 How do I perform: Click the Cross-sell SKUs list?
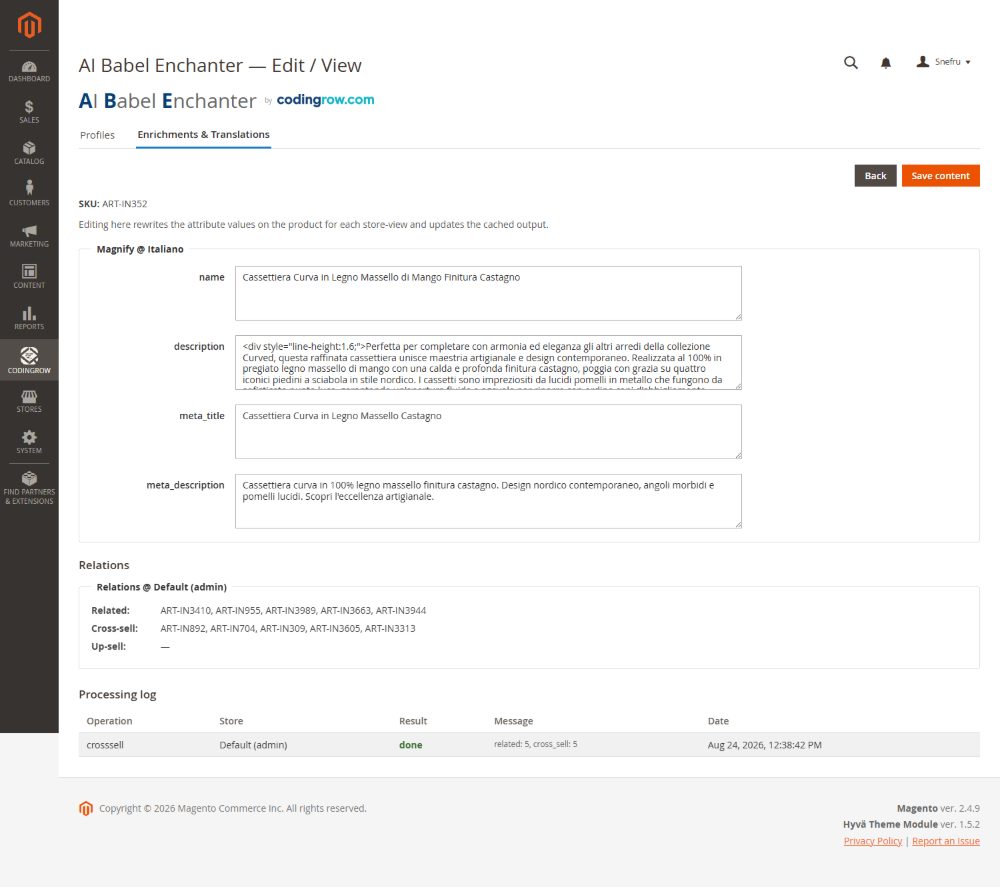pos(288,629)
